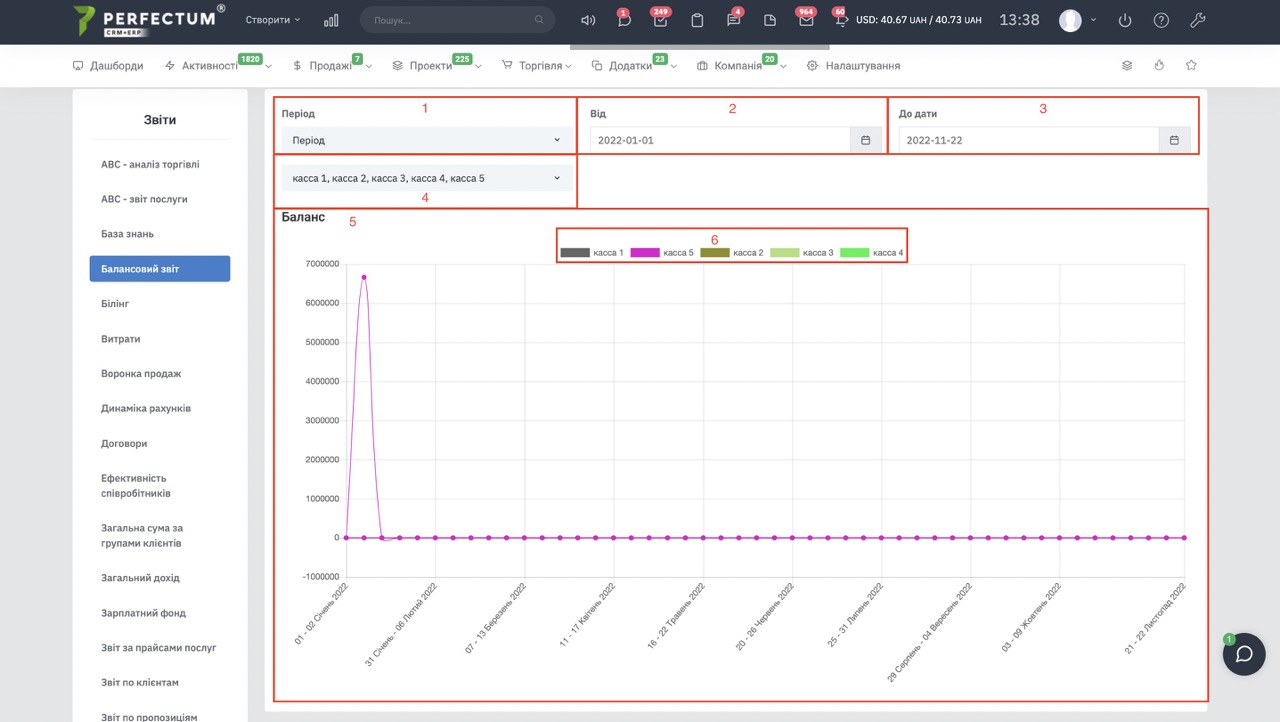Click the wrench setup icon

[x=1198, y=20]
